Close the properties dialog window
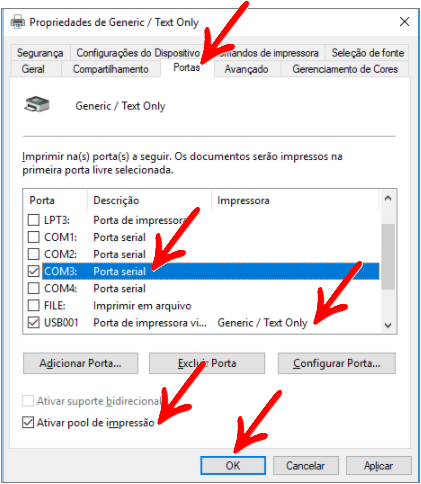The width and height of the screenshot is (421, 484). coord(404,22)
